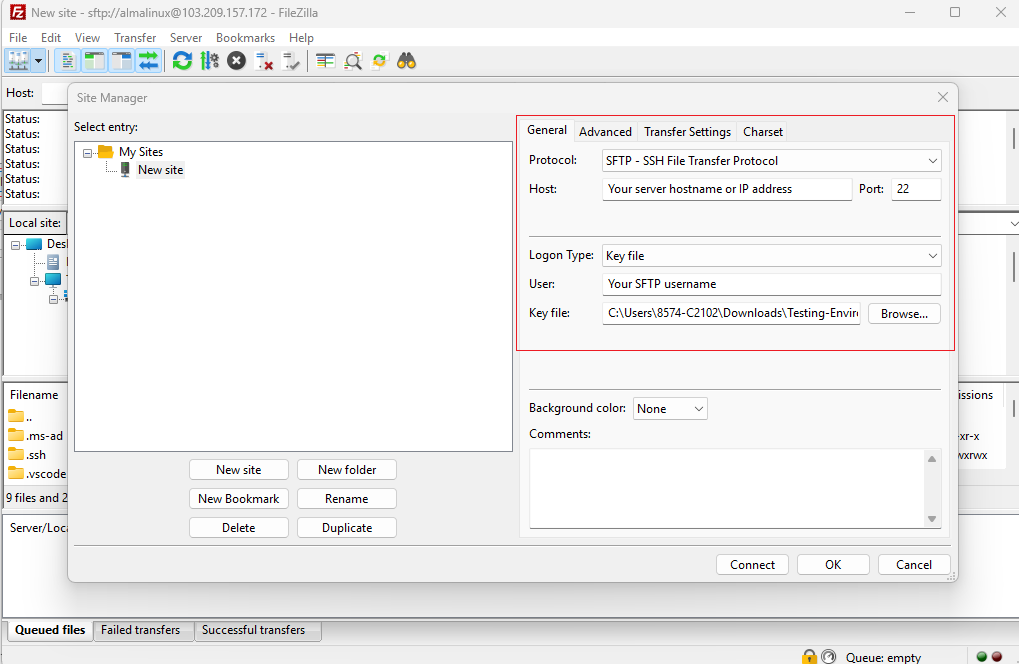1019x664 pixels.
Task: Collapse the My Sites tree node
Action: point(87,153)
